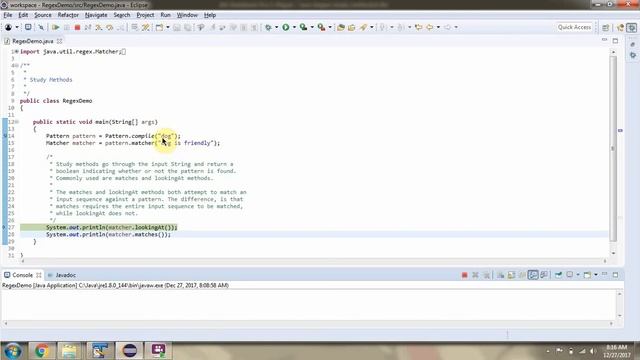Image resolution: width=640 pixels, height=360 pixels.
Task: Click the red Terminate button in main toolbar
Action: click(77, 27)
